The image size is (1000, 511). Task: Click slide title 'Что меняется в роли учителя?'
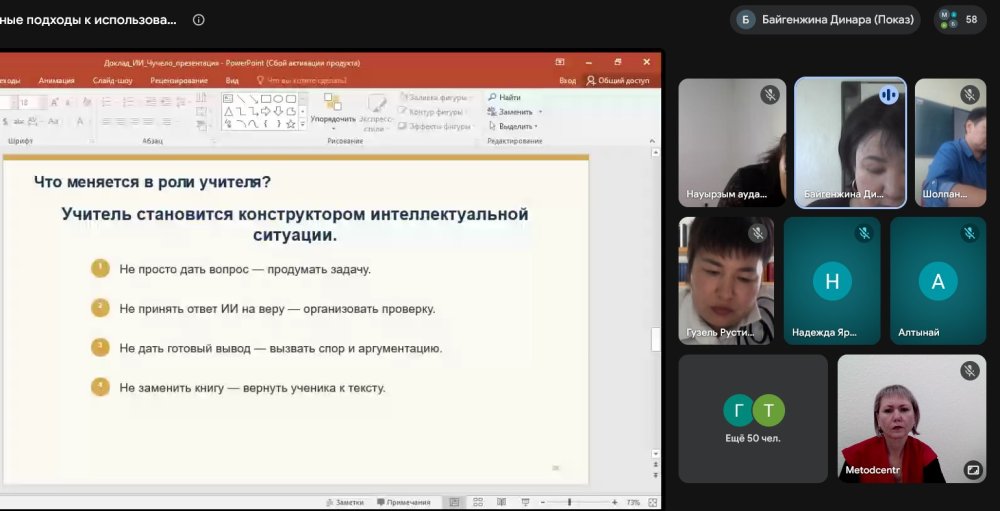tap(152, 182)
